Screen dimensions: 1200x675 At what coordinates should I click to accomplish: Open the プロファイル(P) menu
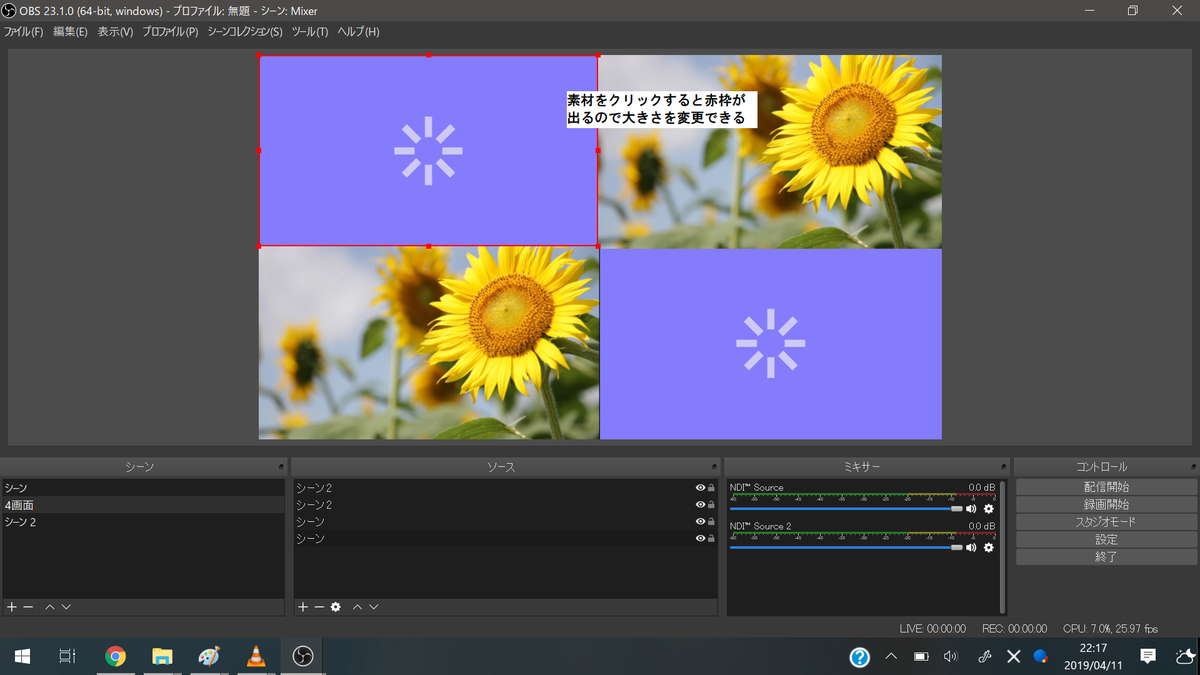click(x=170, y=32)
